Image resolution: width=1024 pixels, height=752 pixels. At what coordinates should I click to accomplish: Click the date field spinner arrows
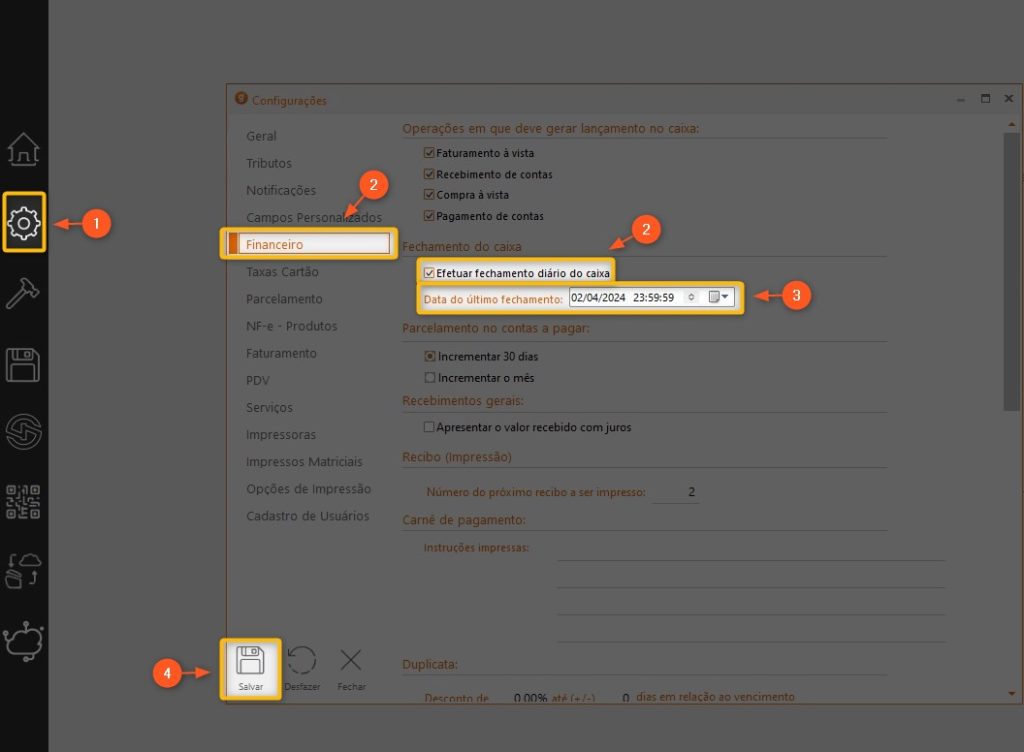691,297
